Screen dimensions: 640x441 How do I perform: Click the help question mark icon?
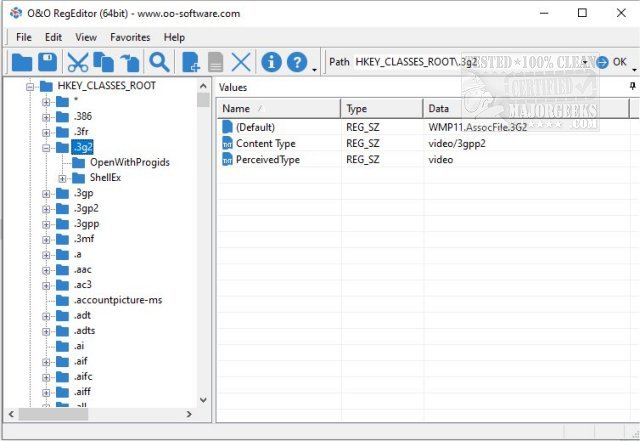click(297, 62)
